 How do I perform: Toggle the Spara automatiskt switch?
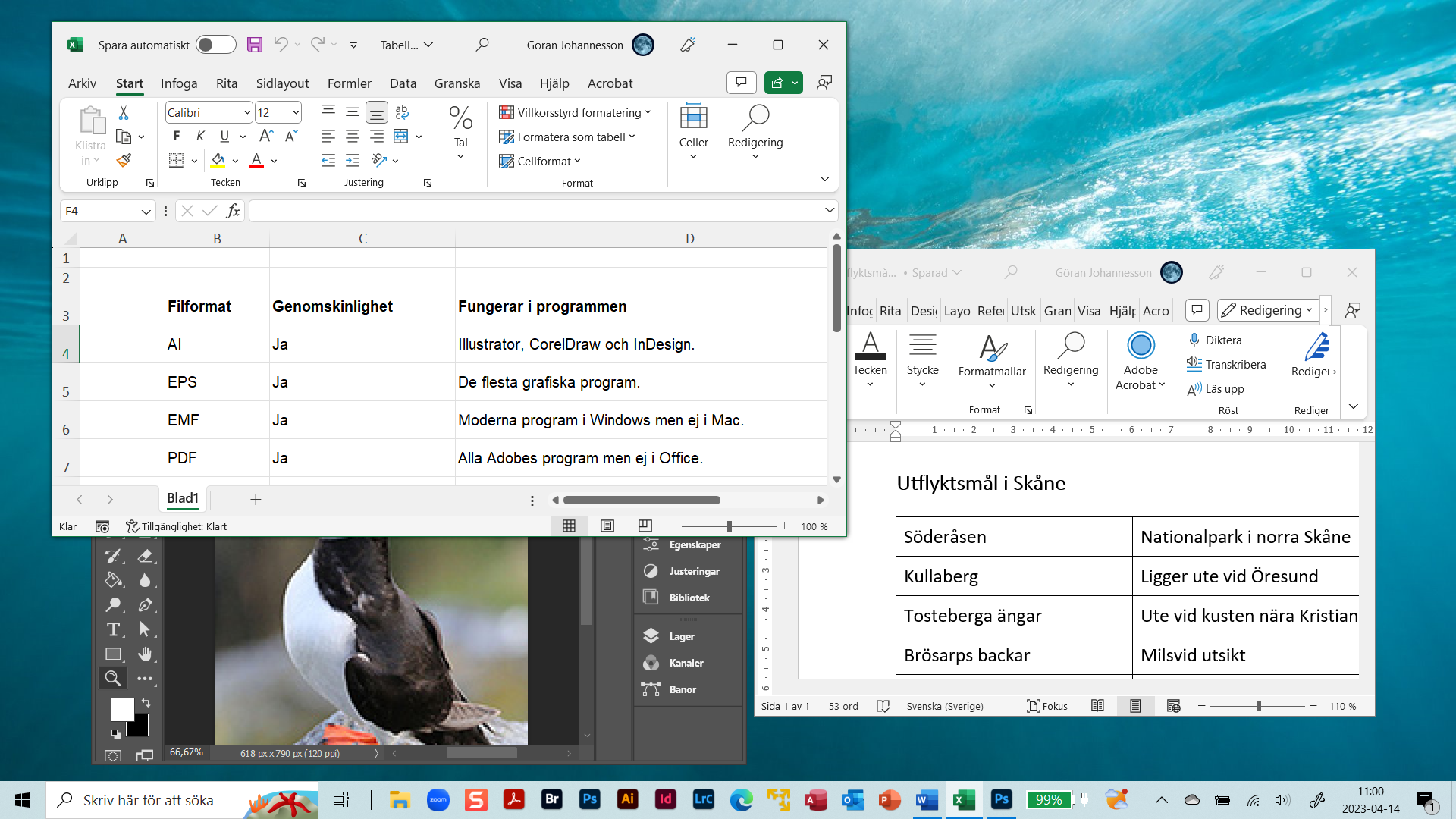[215, 45]
